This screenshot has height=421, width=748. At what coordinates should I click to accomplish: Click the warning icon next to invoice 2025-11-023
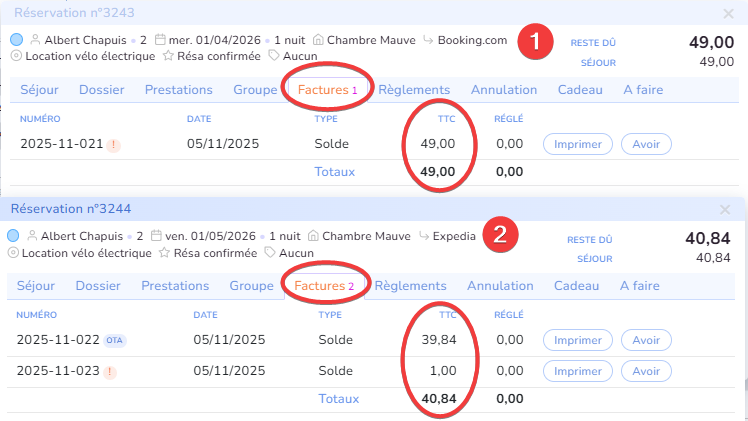tap(110, 371)
